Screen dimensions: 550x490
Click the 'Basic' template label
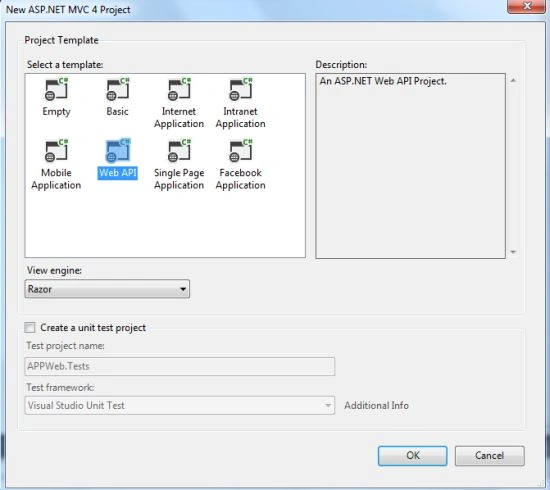coord(118,112)
